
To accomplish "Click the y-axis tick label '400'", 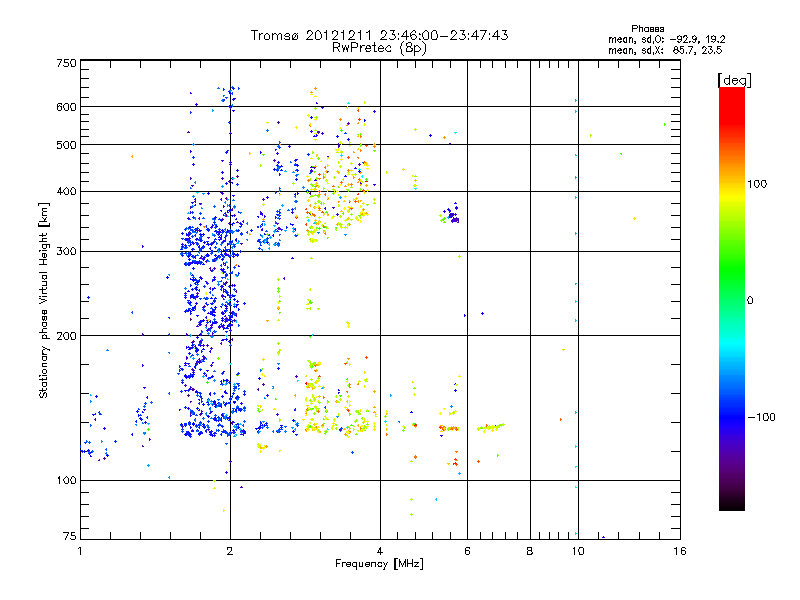I will point(66,192).
